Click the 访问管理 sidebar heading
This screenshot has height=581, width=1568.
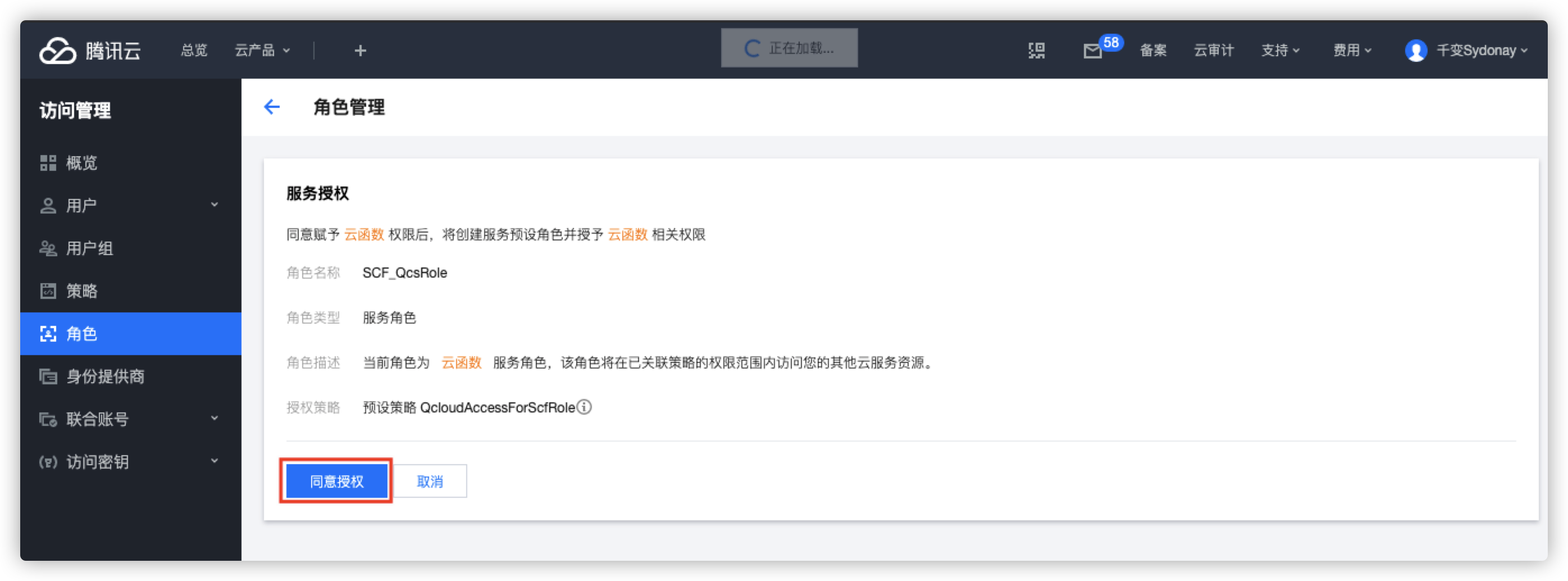(x=75, y=110)
